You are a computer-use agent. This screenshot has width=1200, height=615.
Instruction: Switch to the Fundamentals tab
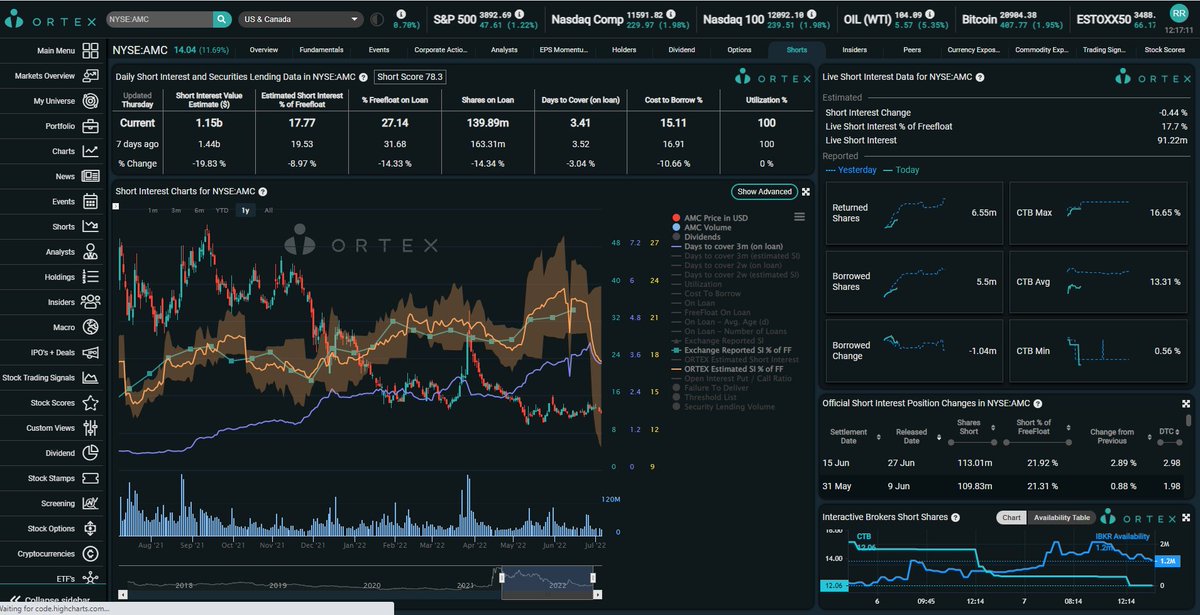(x=322, y=49)
